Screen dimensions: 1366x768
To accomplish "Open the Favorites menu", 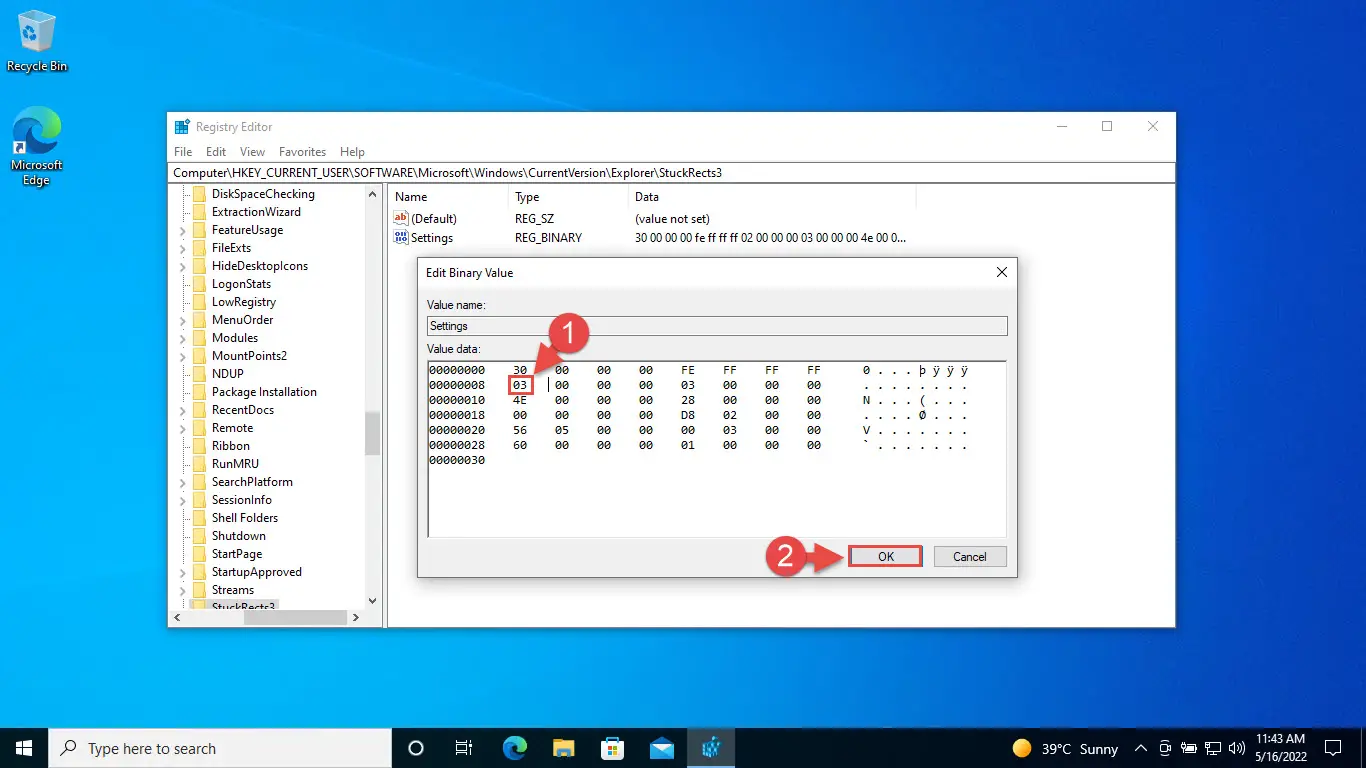I will 302,152.
